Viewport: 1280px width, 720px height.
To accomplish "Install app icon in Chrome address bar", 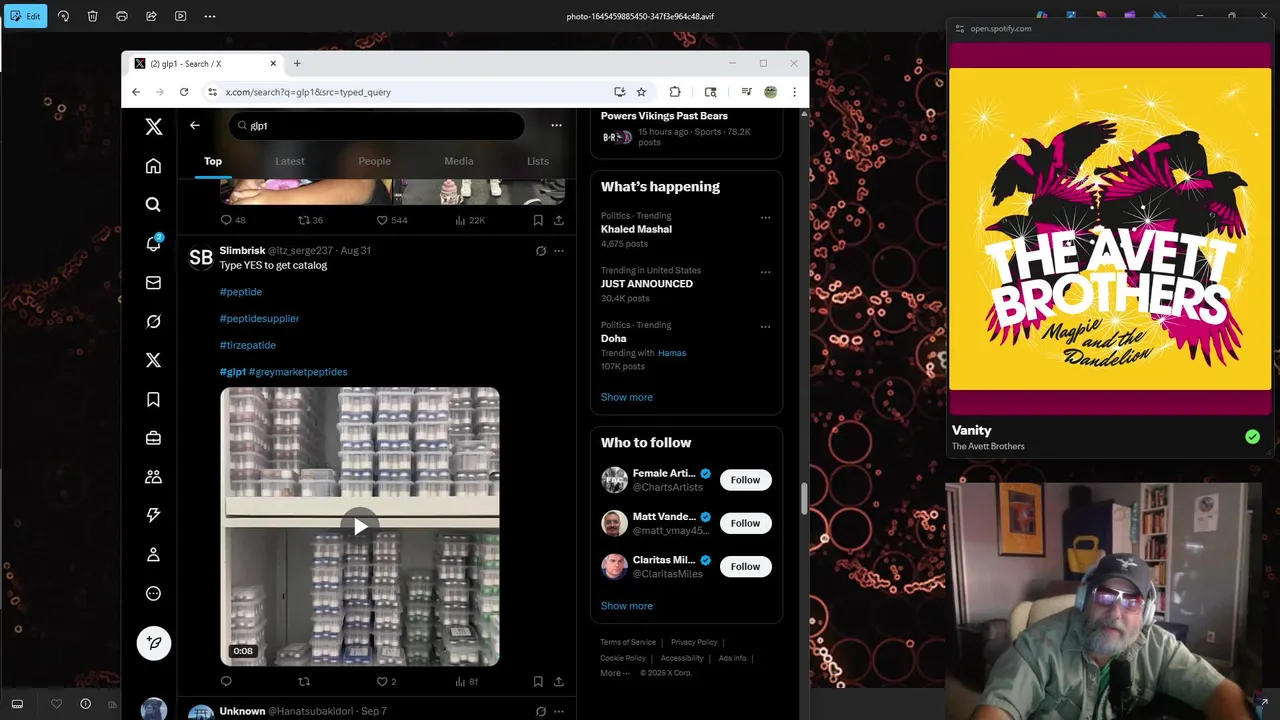I will [x=620, y=92].
